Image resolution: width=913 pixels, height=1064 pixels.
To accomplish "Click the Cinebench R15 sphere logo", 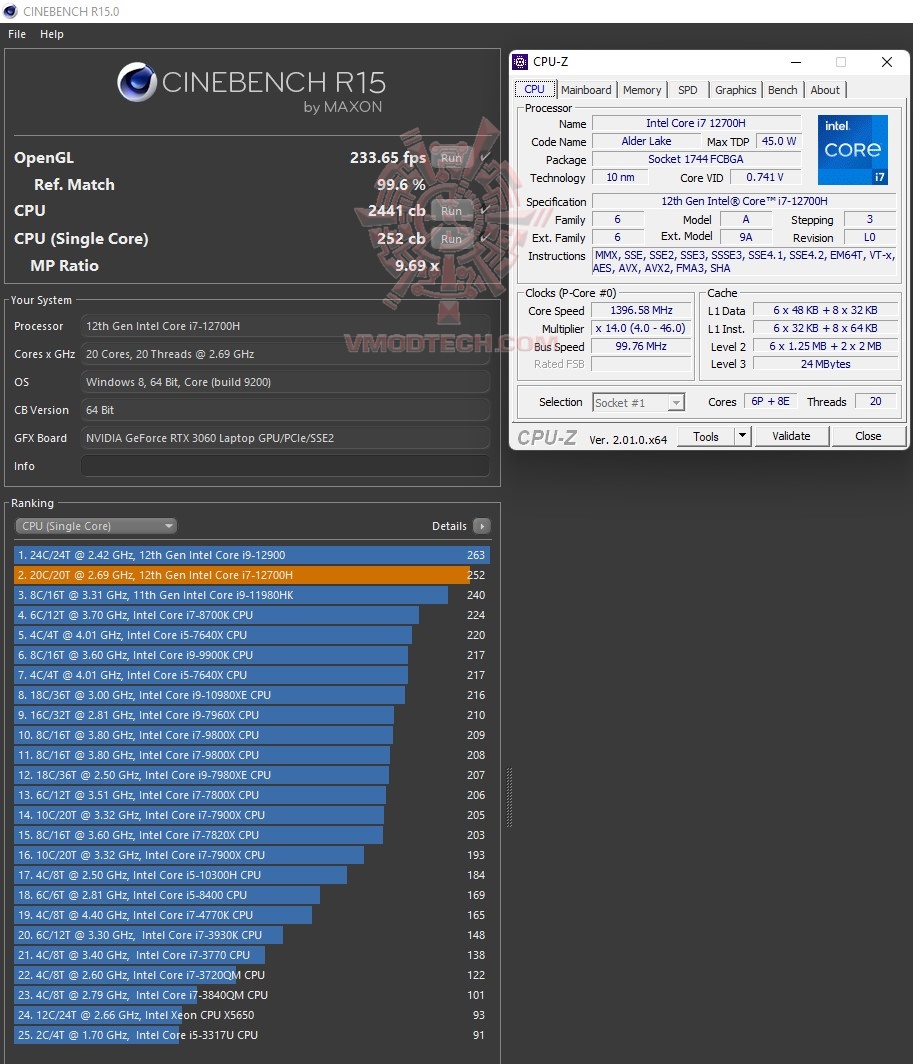I will point(137,82).
